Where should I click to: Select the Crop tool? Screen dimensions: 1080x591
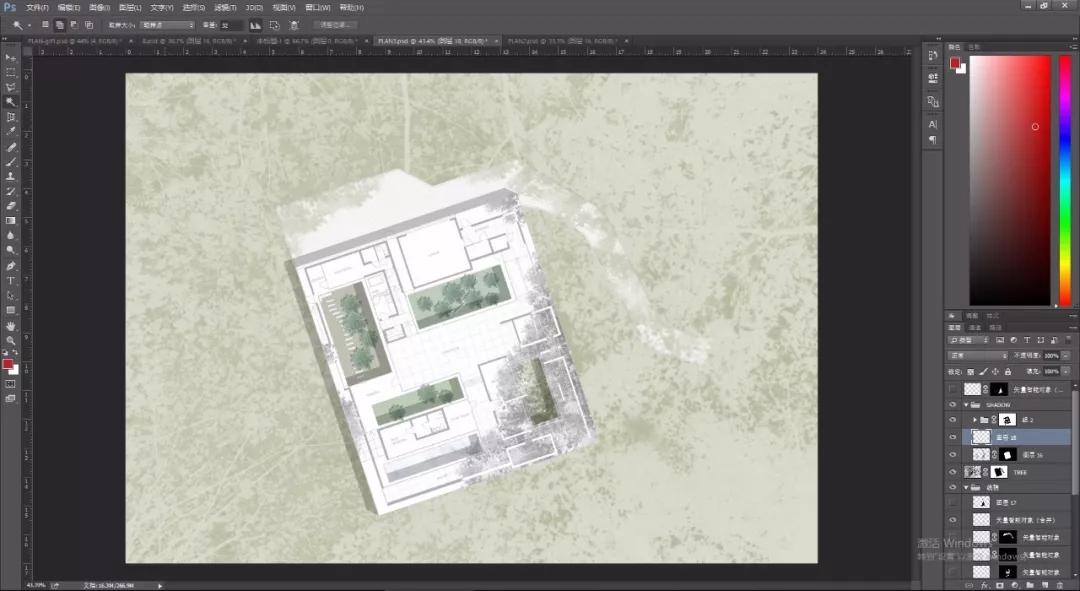[10, 117]
